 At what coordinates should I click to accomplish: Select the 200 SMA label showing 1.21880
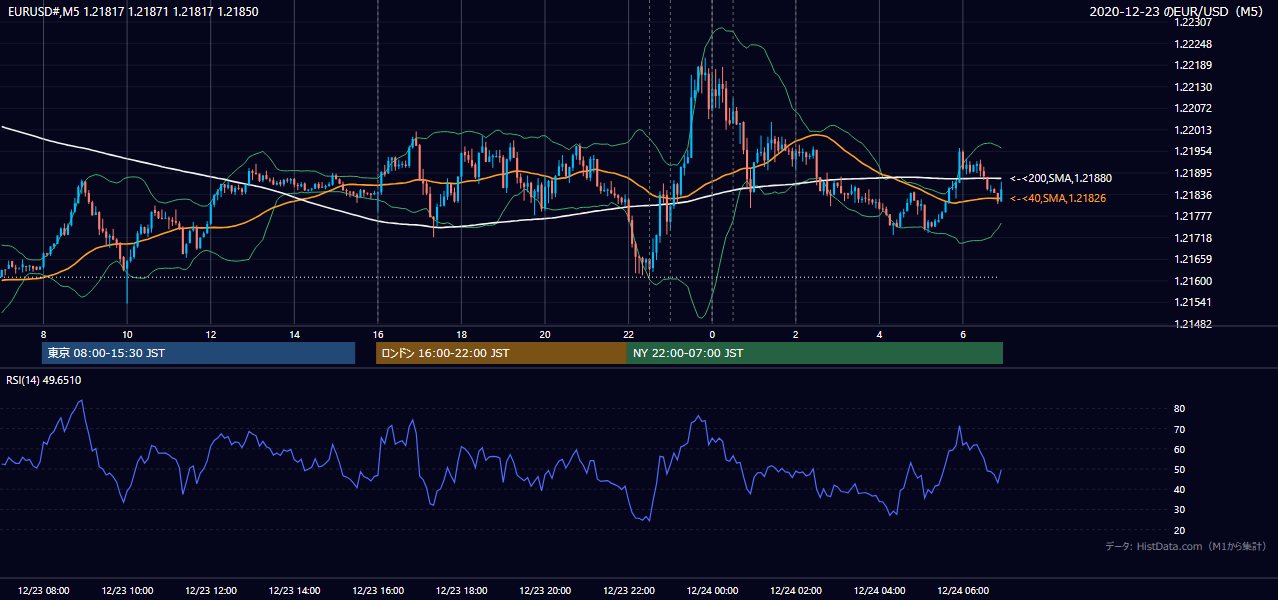1060,178
